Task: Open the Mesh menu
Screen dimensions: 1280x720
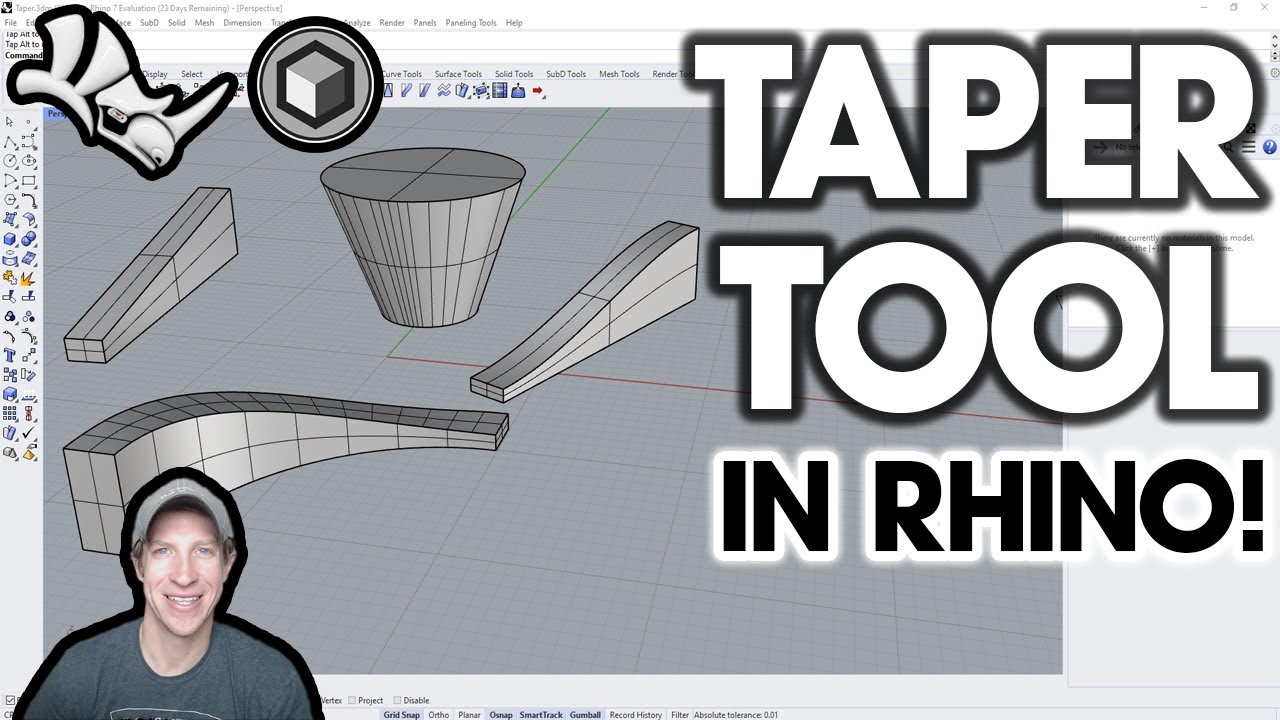Action: (204, 22)
